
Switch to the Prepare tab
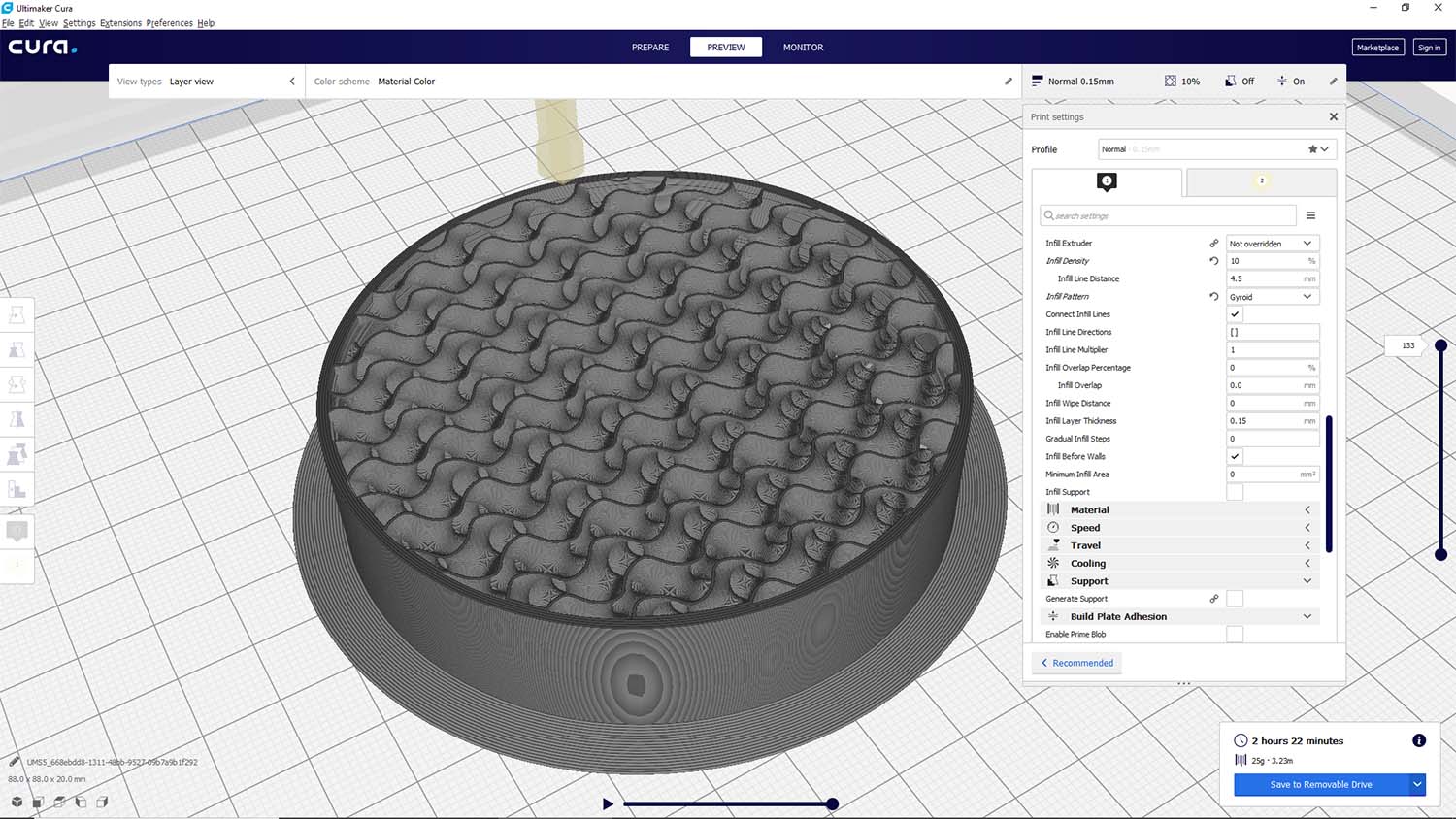(x=650, y=47)
